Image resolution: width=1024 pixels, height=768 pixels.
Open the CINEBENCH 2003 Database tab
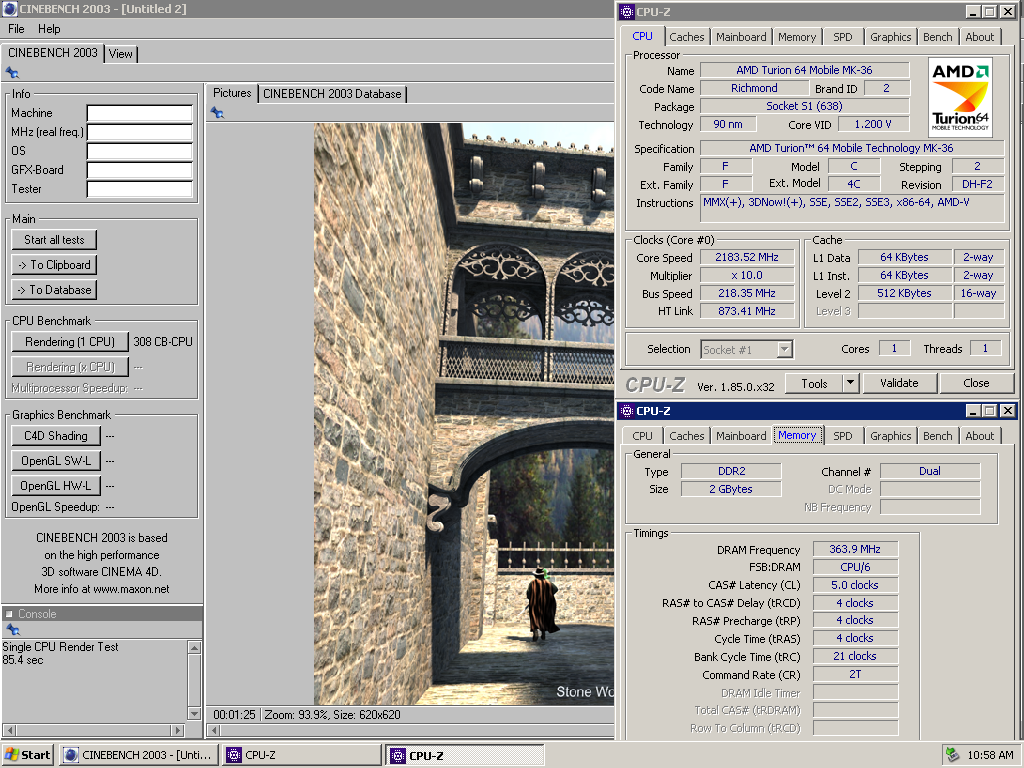coord(332,94)
